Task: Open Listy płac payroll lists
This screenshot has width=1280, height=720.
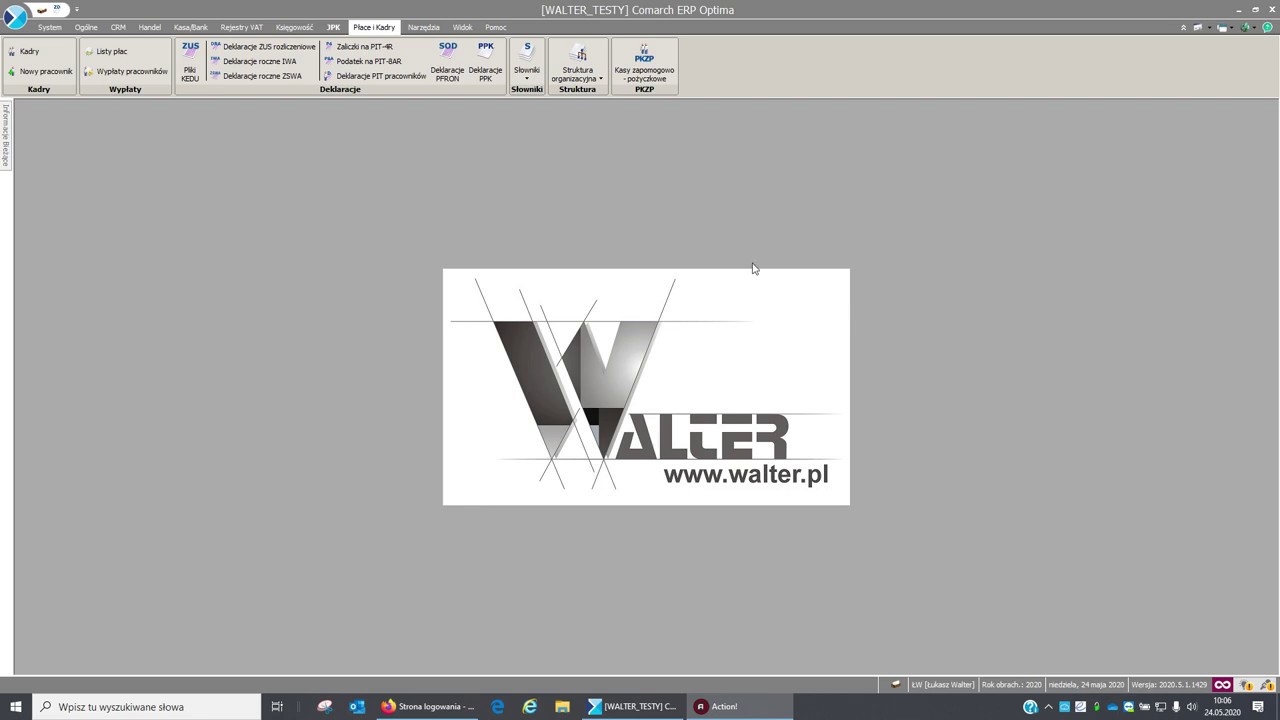Action: (x=106, y=51)
